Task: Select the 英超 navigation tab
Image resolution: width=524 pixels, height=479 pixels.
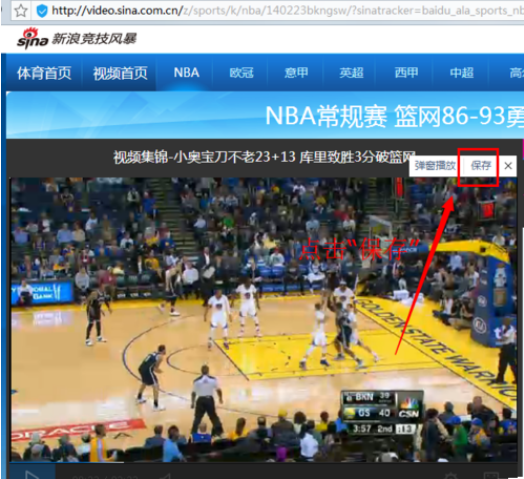Action: 351,73
